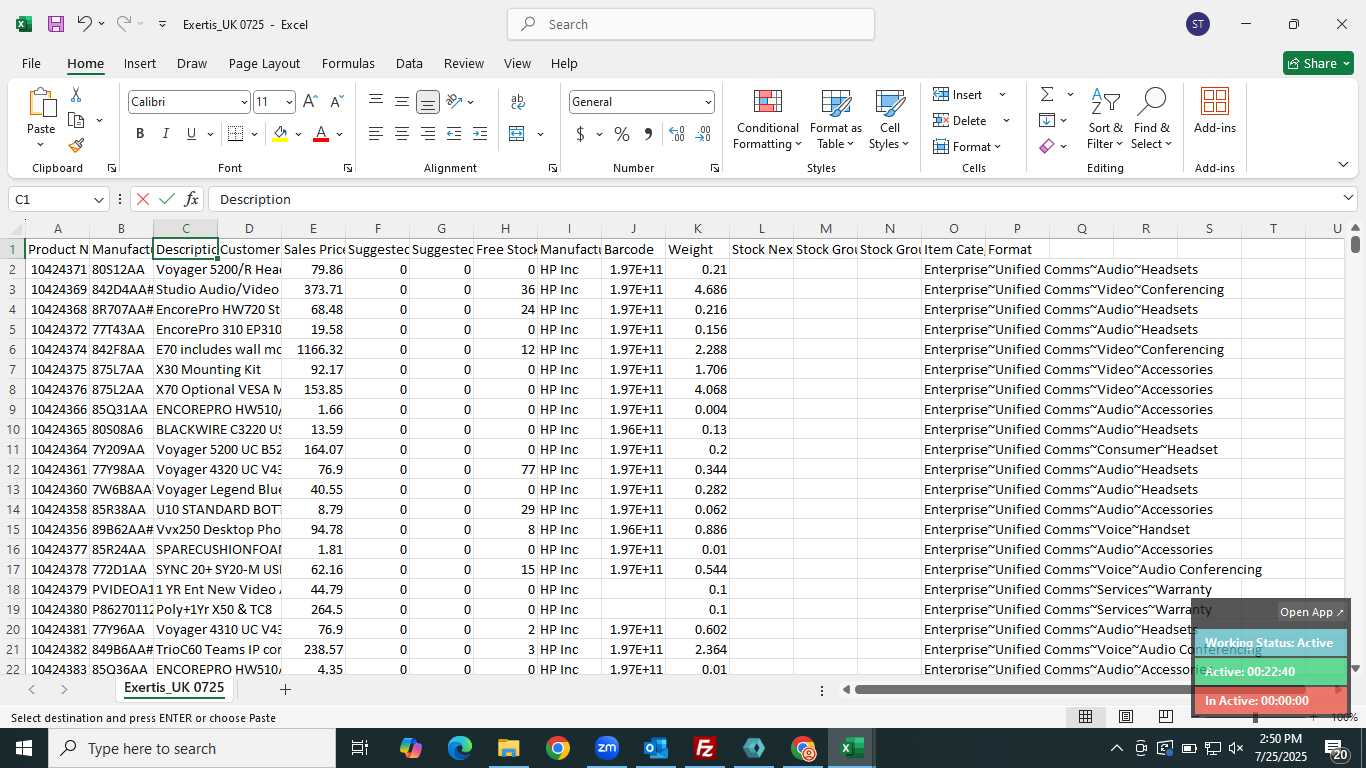This screenshot has width=1366, height=768.
Task: Open the font size 11 dropdown
Action: [x=289, y=102]
